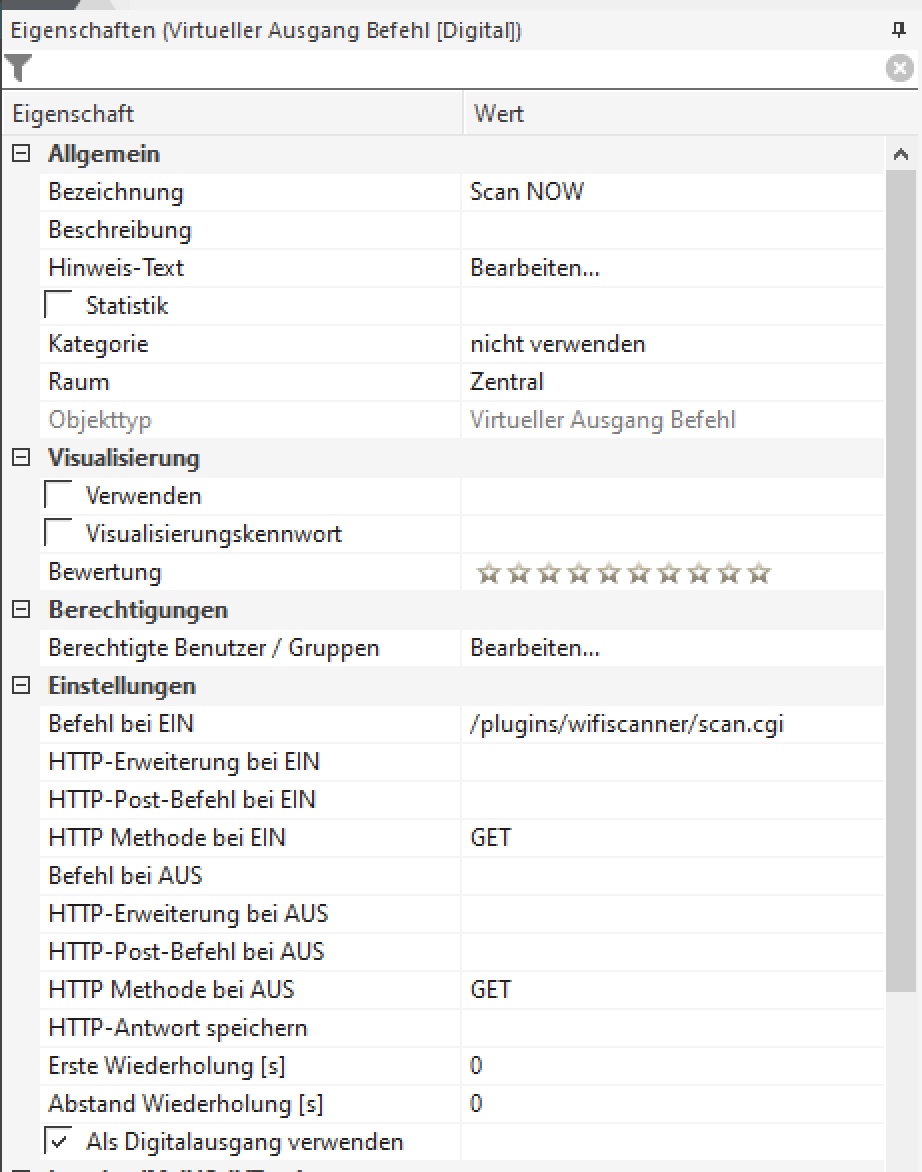
Task: Change the Raum value Zentral
Action: point(670,382)
